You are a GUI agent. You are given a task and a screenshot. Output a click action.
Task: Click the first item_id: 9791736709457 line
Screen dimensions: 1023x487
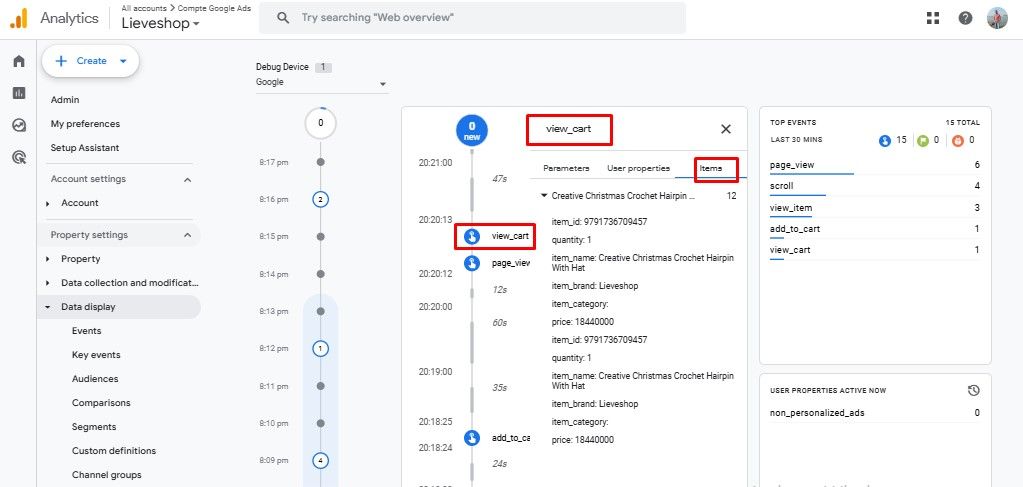[600, 222]
